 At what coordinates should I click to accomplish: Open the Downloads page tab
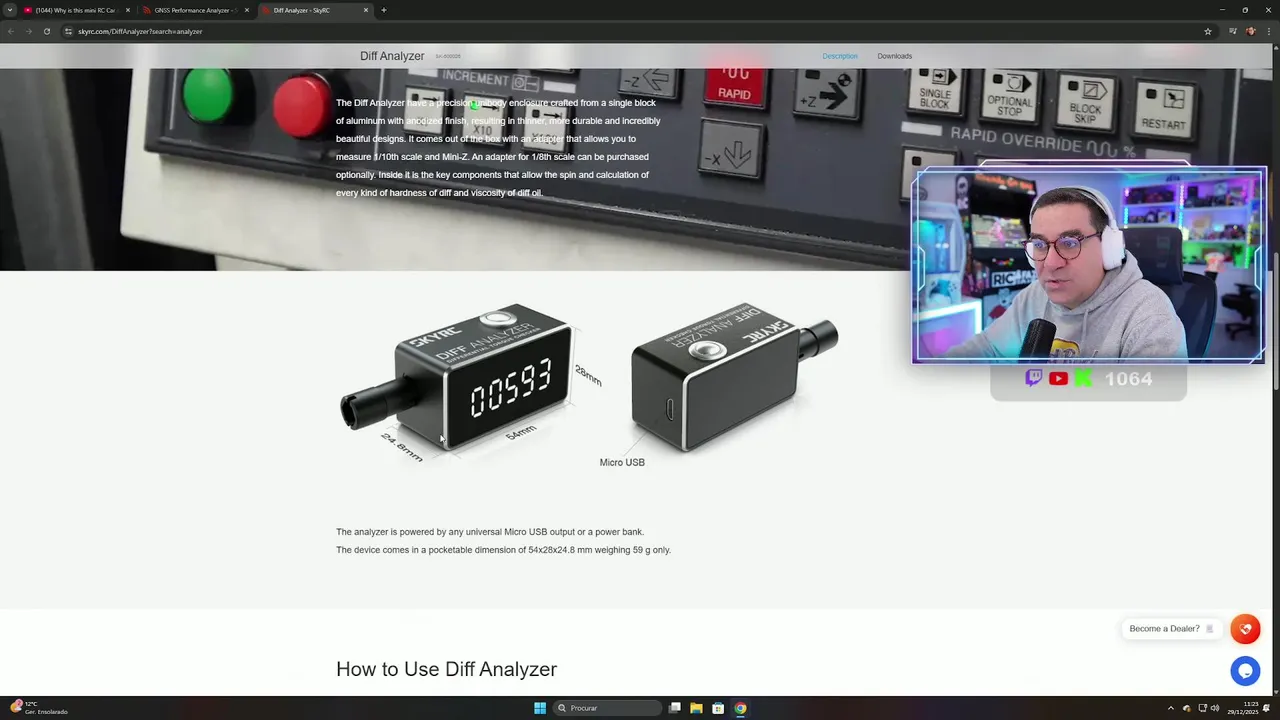click(895, 56)
